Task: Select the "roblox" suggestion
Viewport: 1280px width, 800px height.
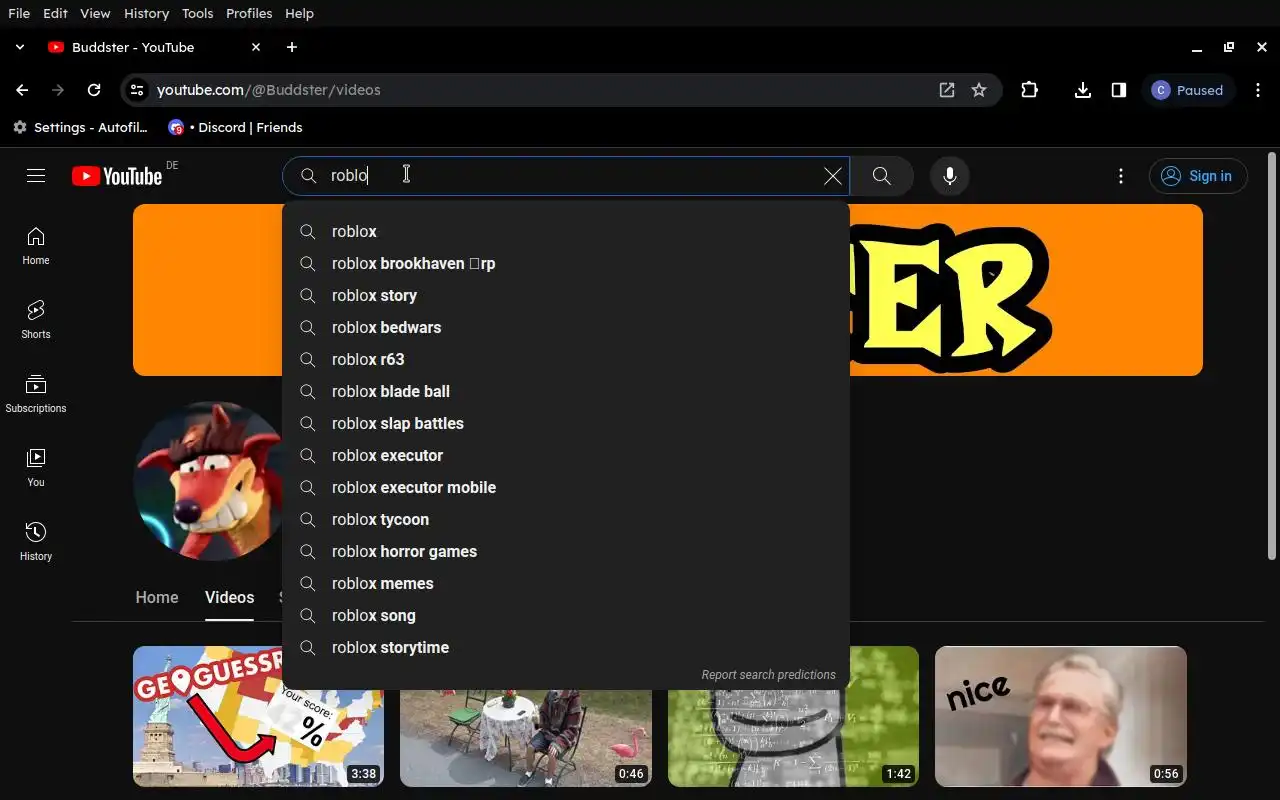Action: (566, 231)
